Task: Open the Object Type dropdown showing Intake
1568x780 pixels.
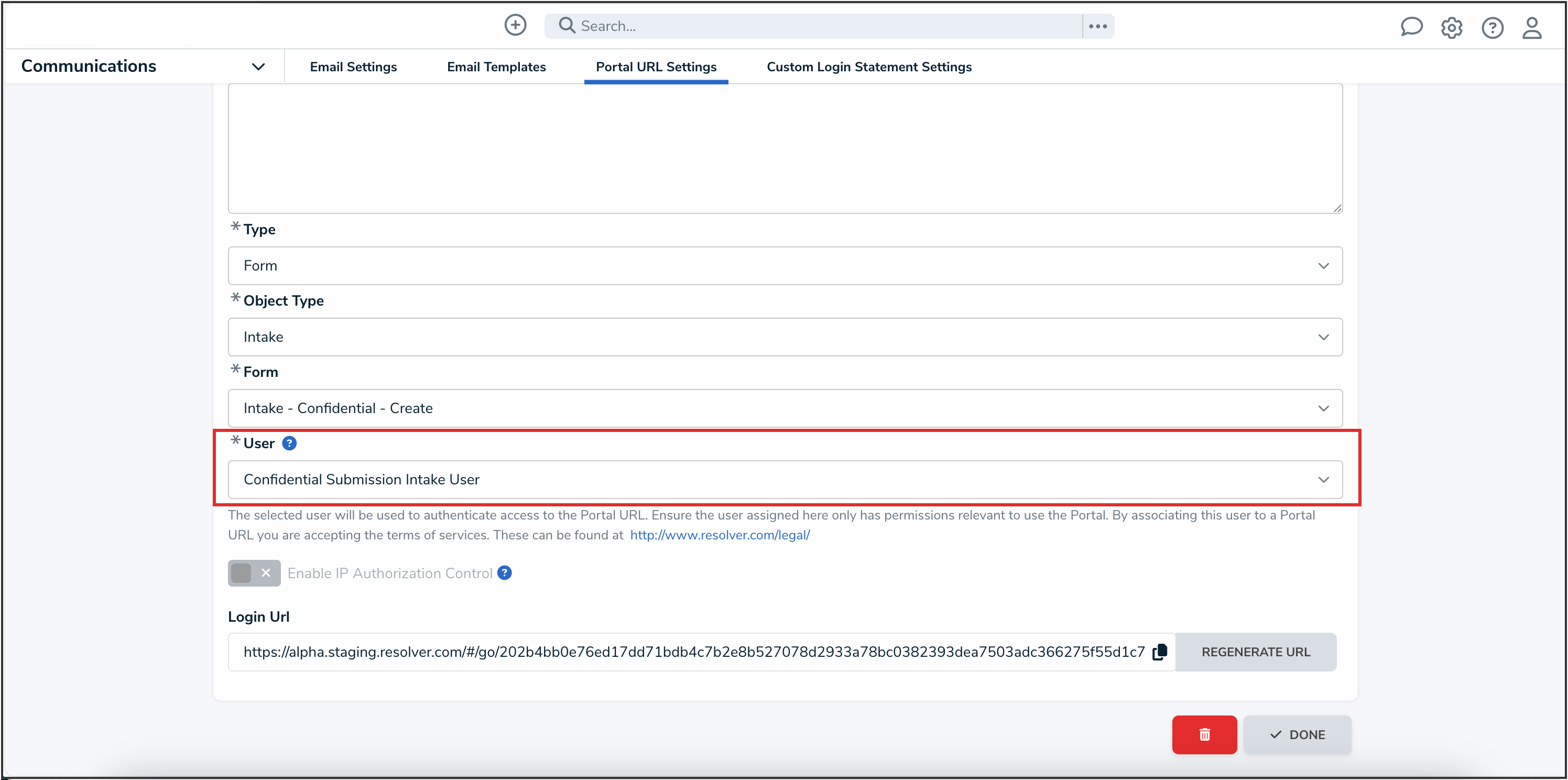Action: (785, 337)
